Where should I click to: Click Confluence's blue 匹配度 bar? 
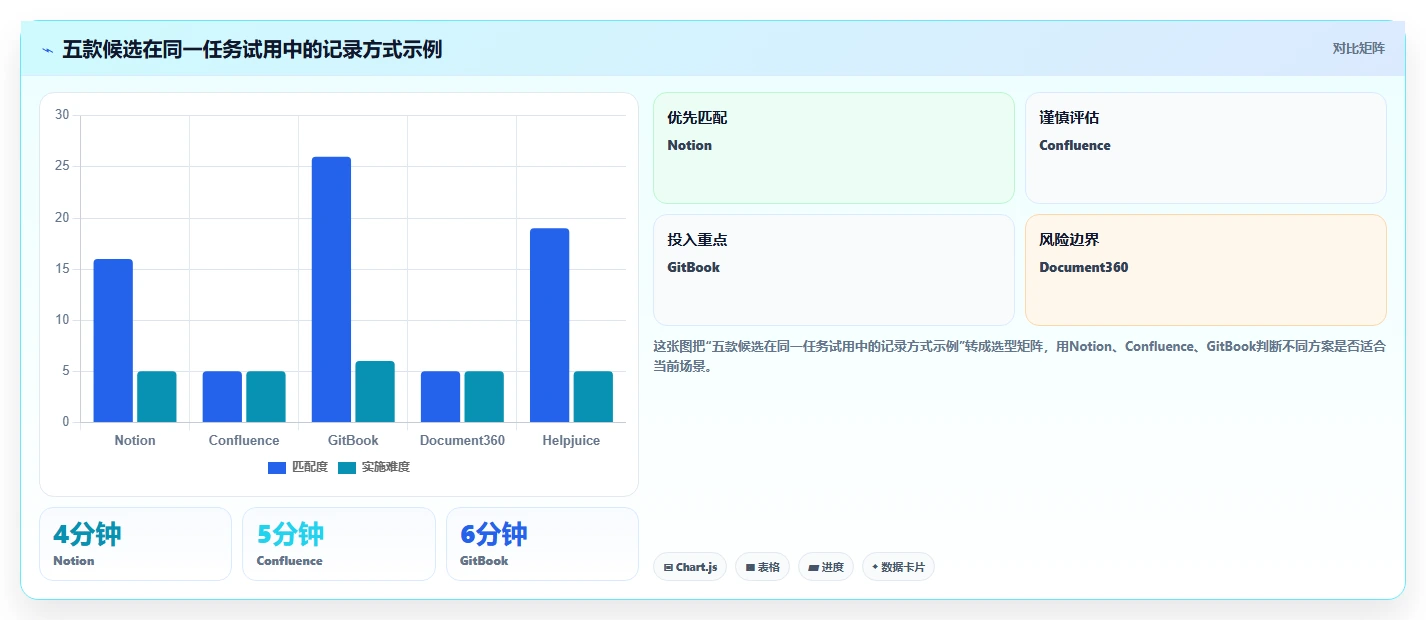pyautogui.click(x=222, y=397)
